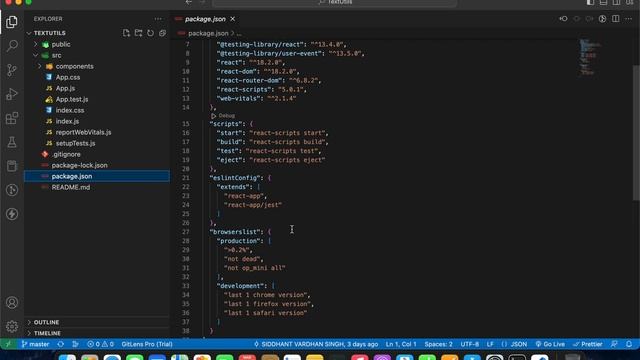
Task: Click the editor minimap
Action: click(589, 57)
